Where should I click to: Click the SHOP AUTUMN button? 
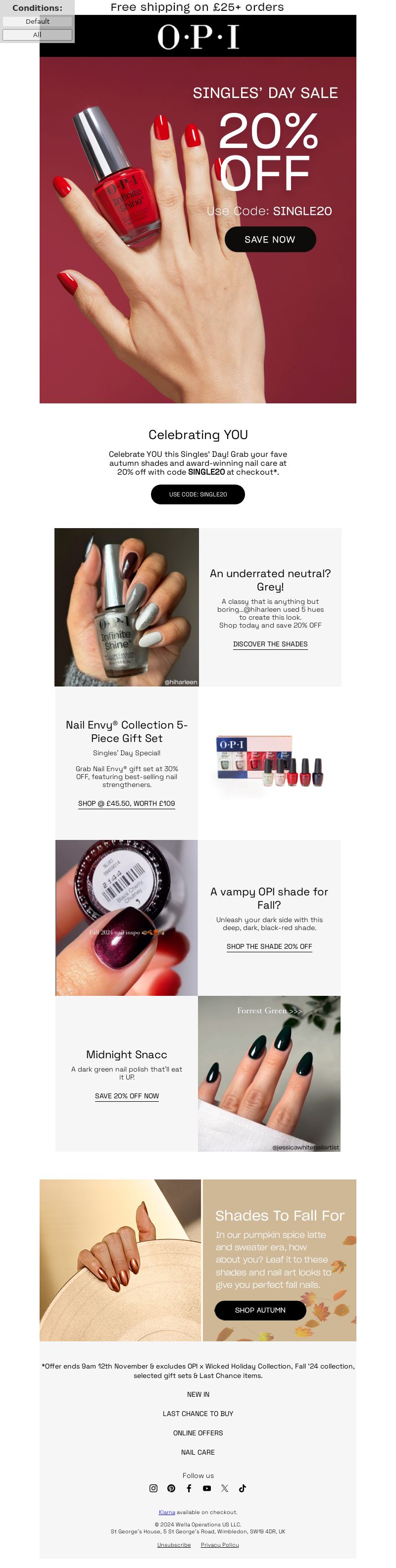pyautogui.click(x=260, y=1310)
